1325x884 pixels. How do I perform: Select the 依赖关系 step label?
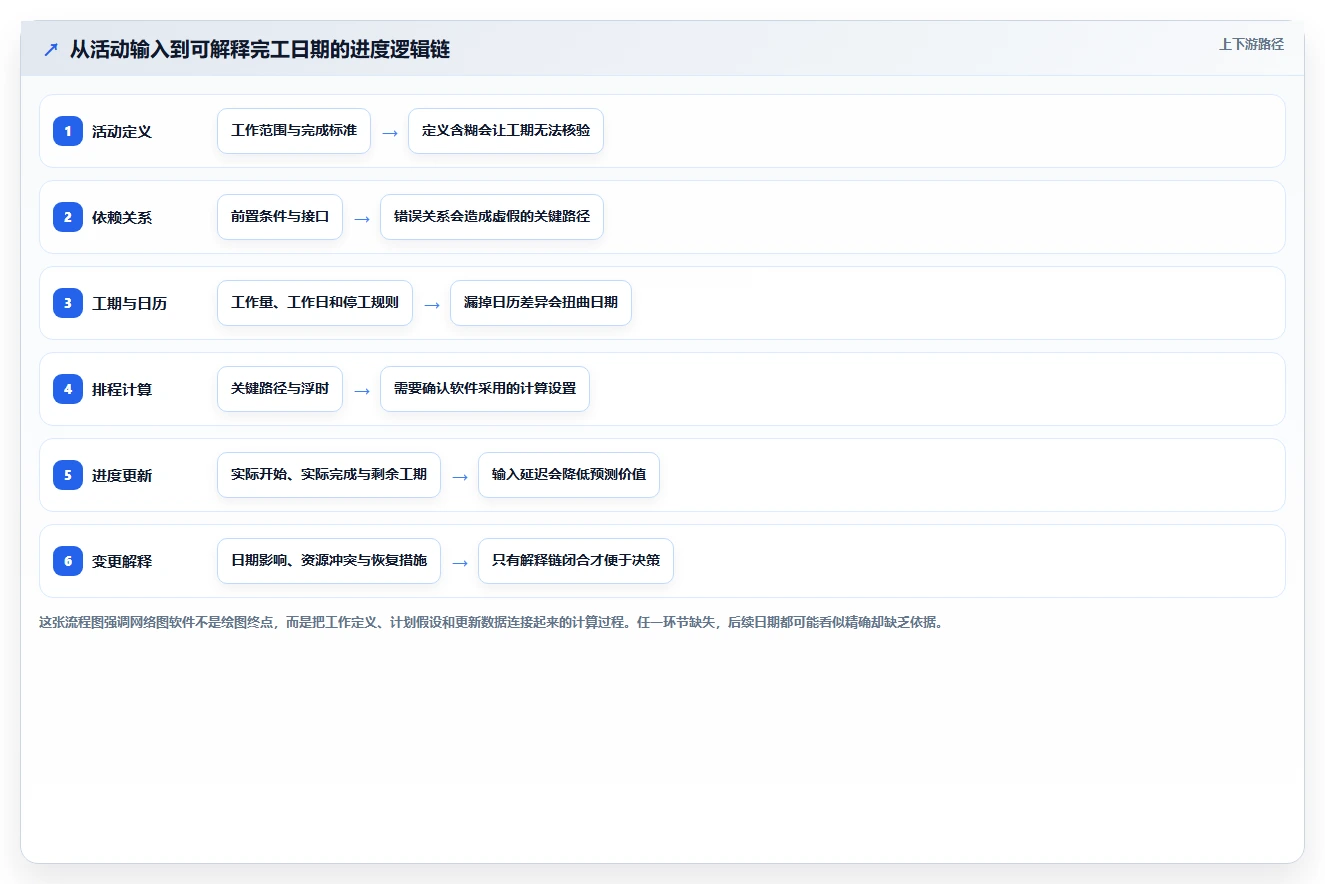122,217
